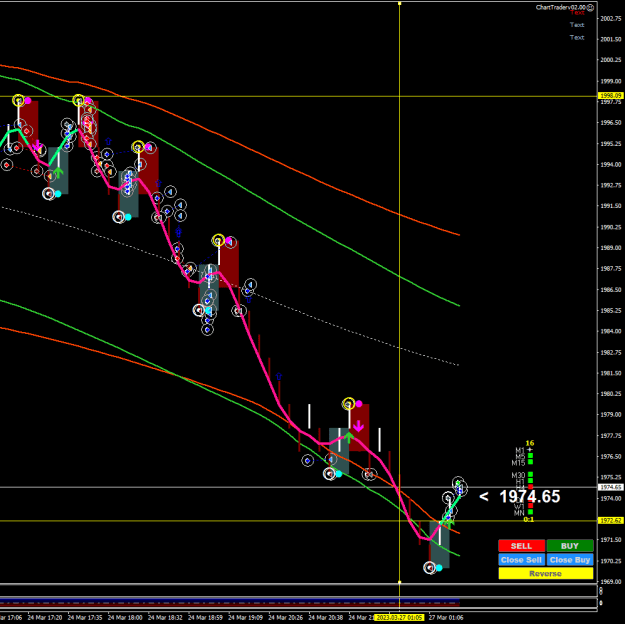
Task: Select the green H1 trend square
Action: 530,481
